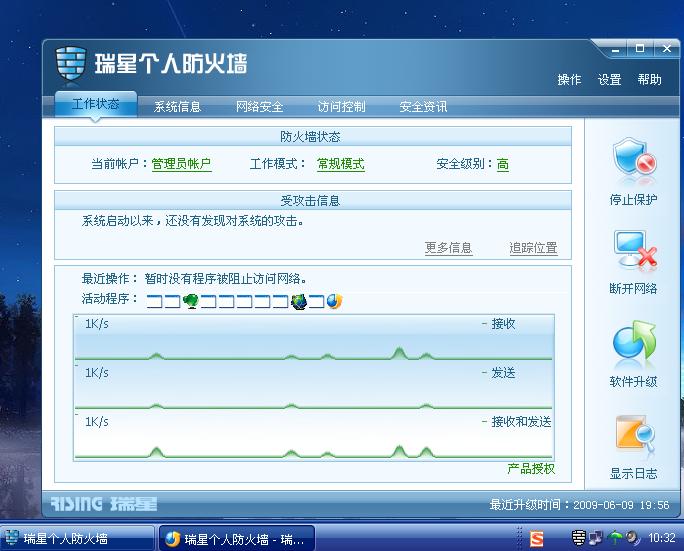Change work mode via 常规模式 link
The image size is (684, 551).
[341, 164]
